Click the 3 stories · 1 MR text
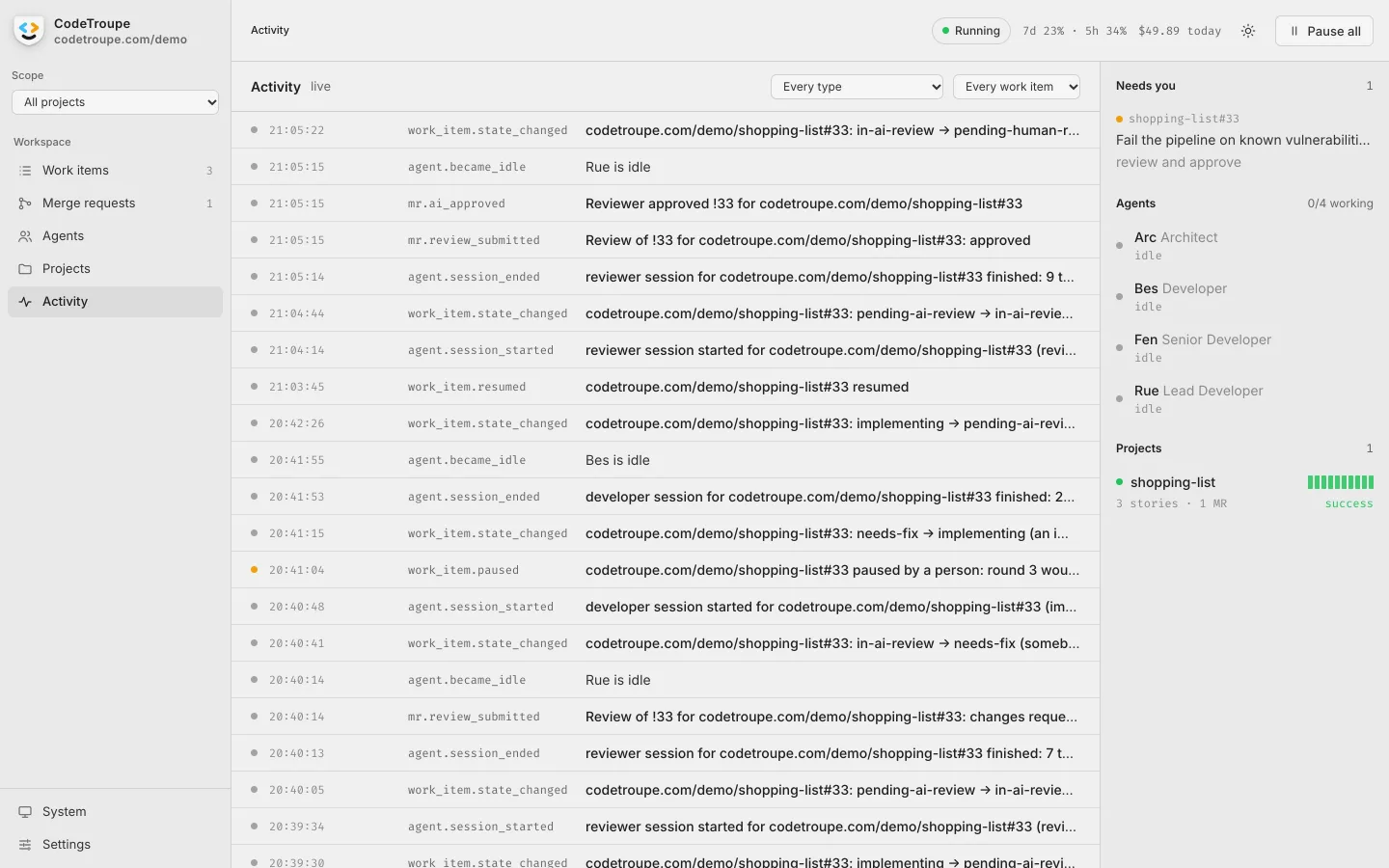This screenshot has height=868, width=1389. pos(1171,503)
